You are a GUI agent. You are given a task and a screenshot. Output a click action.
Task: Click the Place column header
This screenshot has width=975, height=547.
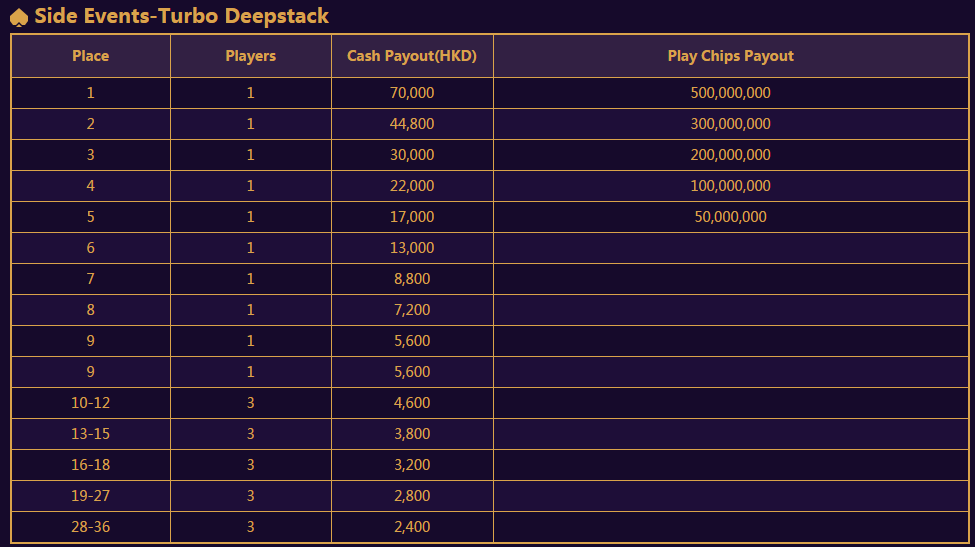(91, 56)
